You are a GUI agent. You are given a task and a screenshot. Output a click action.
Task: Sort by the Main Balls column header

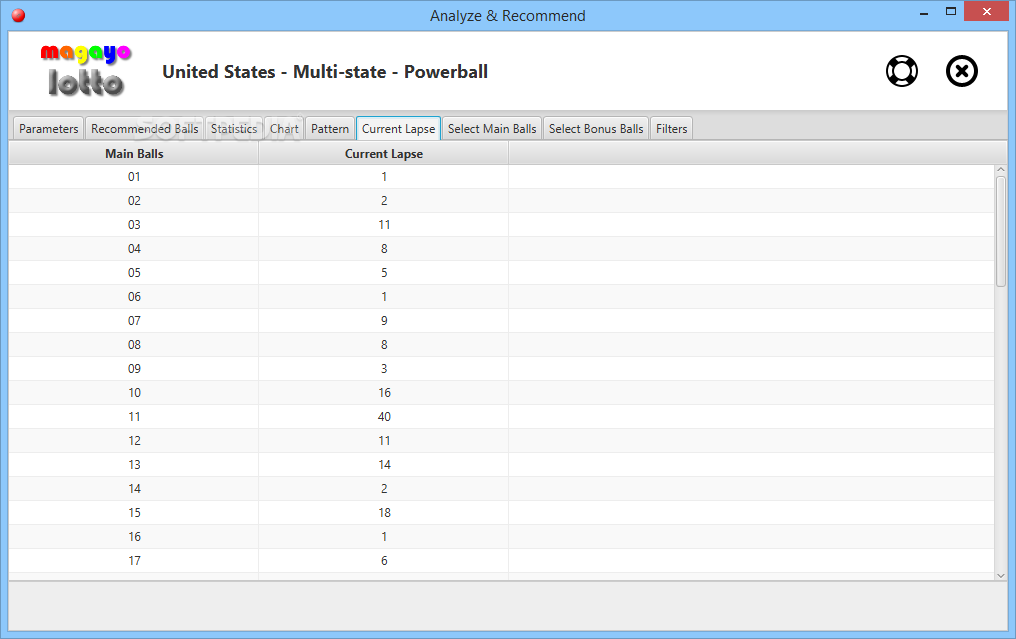point(134,154)
